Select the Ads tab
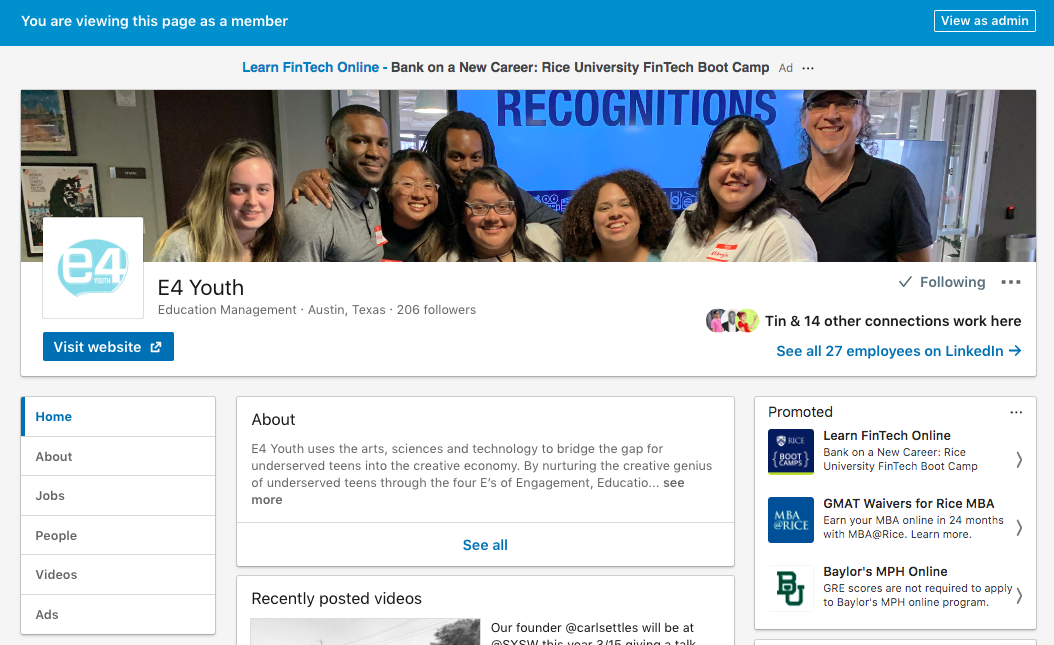This screenshot has height=645, width=1054. (118, 615)
